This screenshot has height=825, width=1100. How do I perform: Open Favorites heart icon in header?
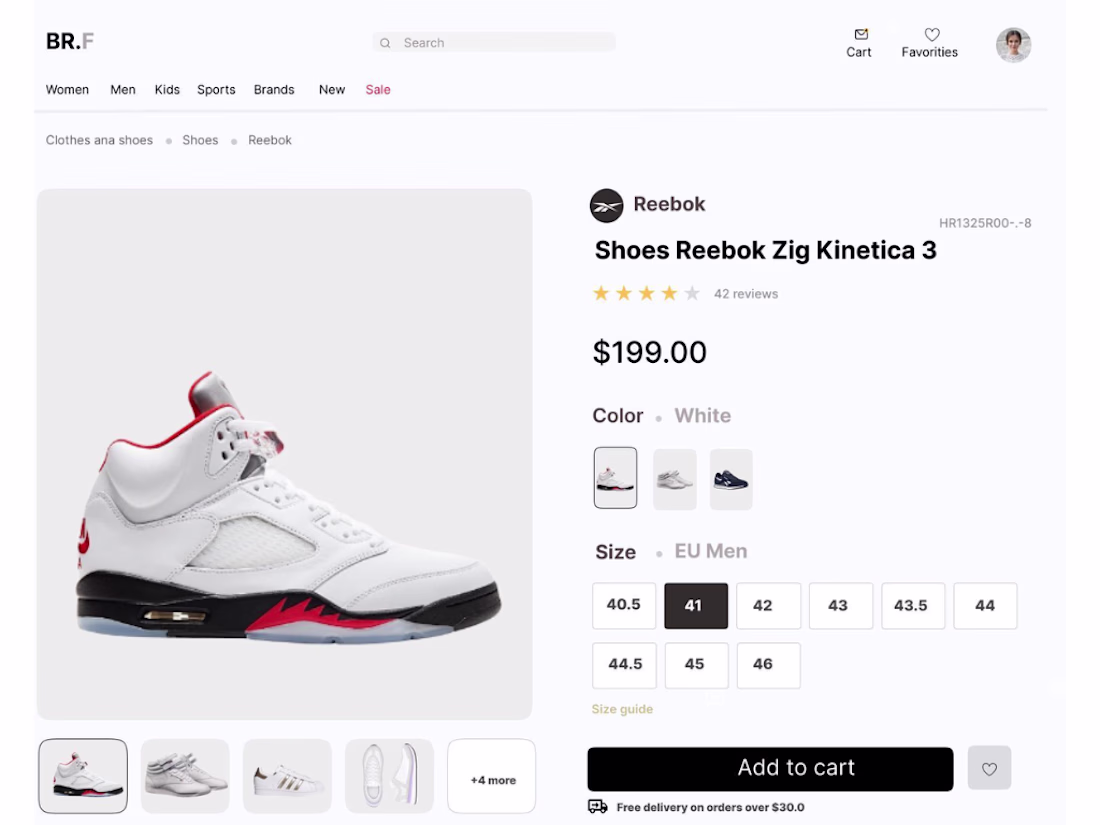(x=931, y=35)
